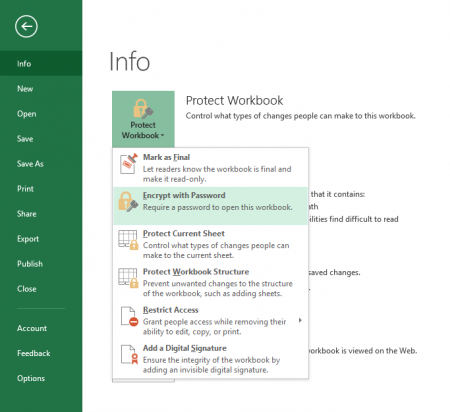Click the Encrypt with Password lock icon
Viewport: 450px width, 412px height.
(x=128, y=201)
